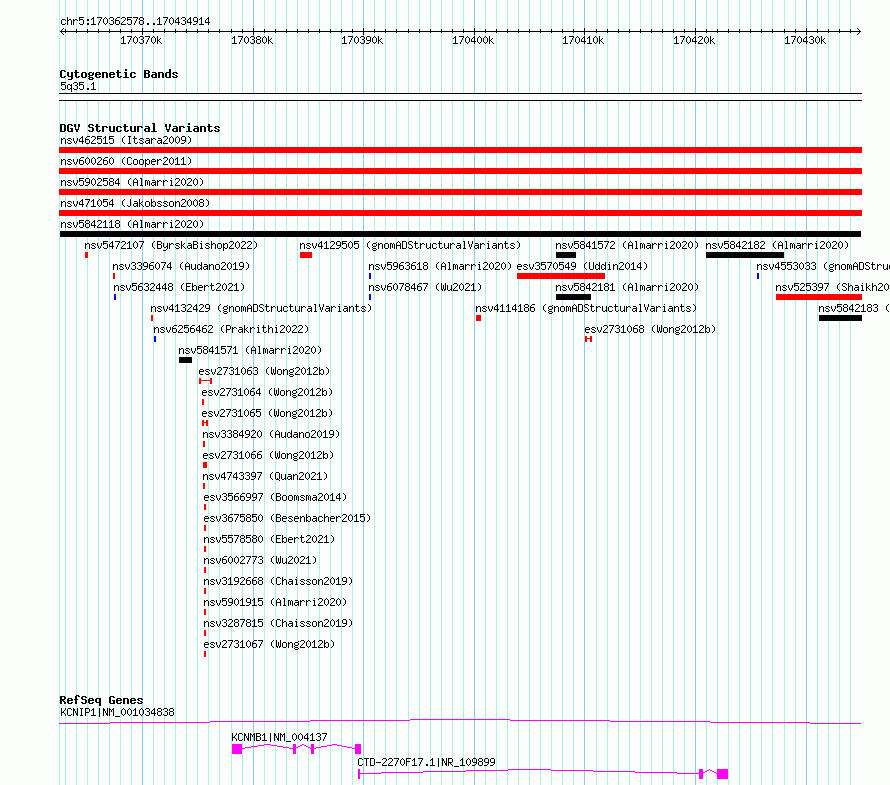The image size is (890, 785).
Task: Click nsv6256462 (Prakrithi2022) label
Action: [231, 329]
